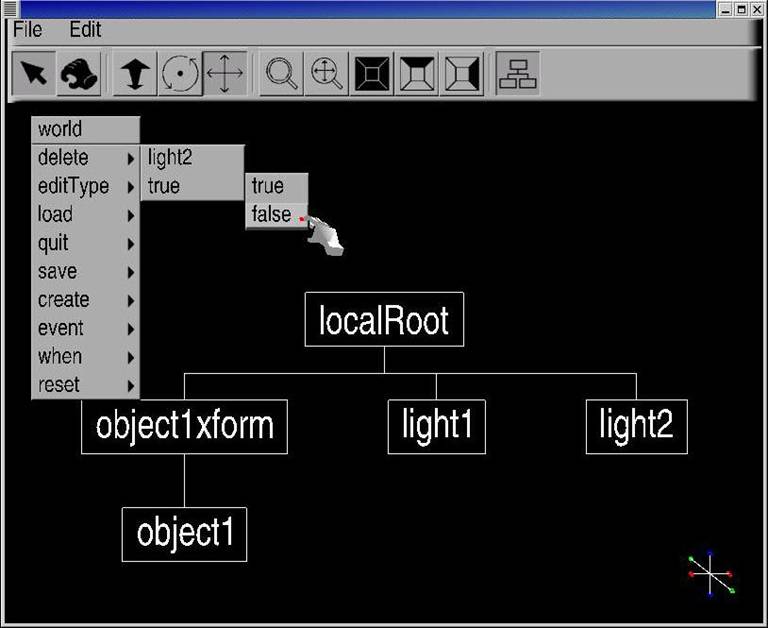Select the grabbing hand tool

point(79,73)
